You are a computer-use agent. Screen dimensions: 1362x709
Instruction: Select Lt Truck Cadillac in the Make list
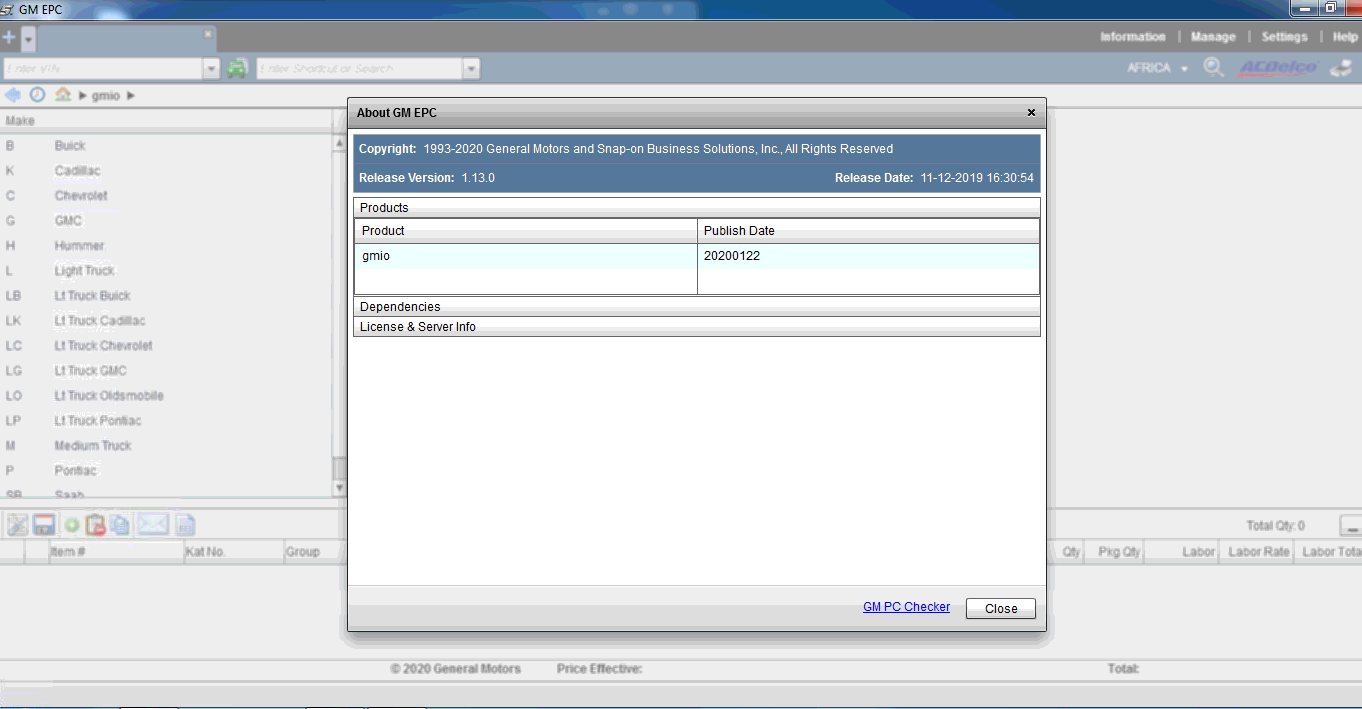click(100, 321)
